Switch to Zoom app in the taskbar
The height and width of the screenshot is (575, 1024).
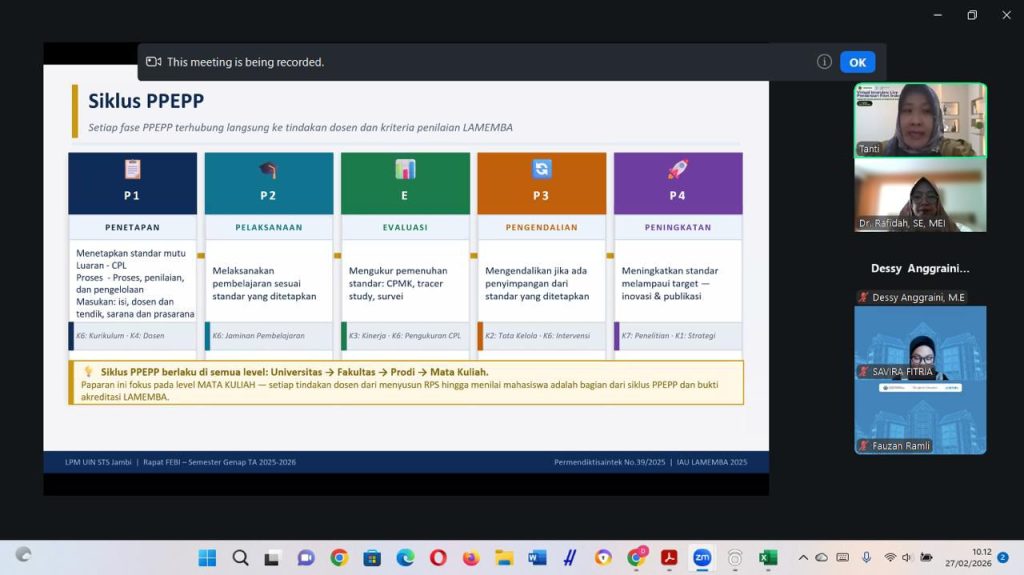(x=702, y=557)
